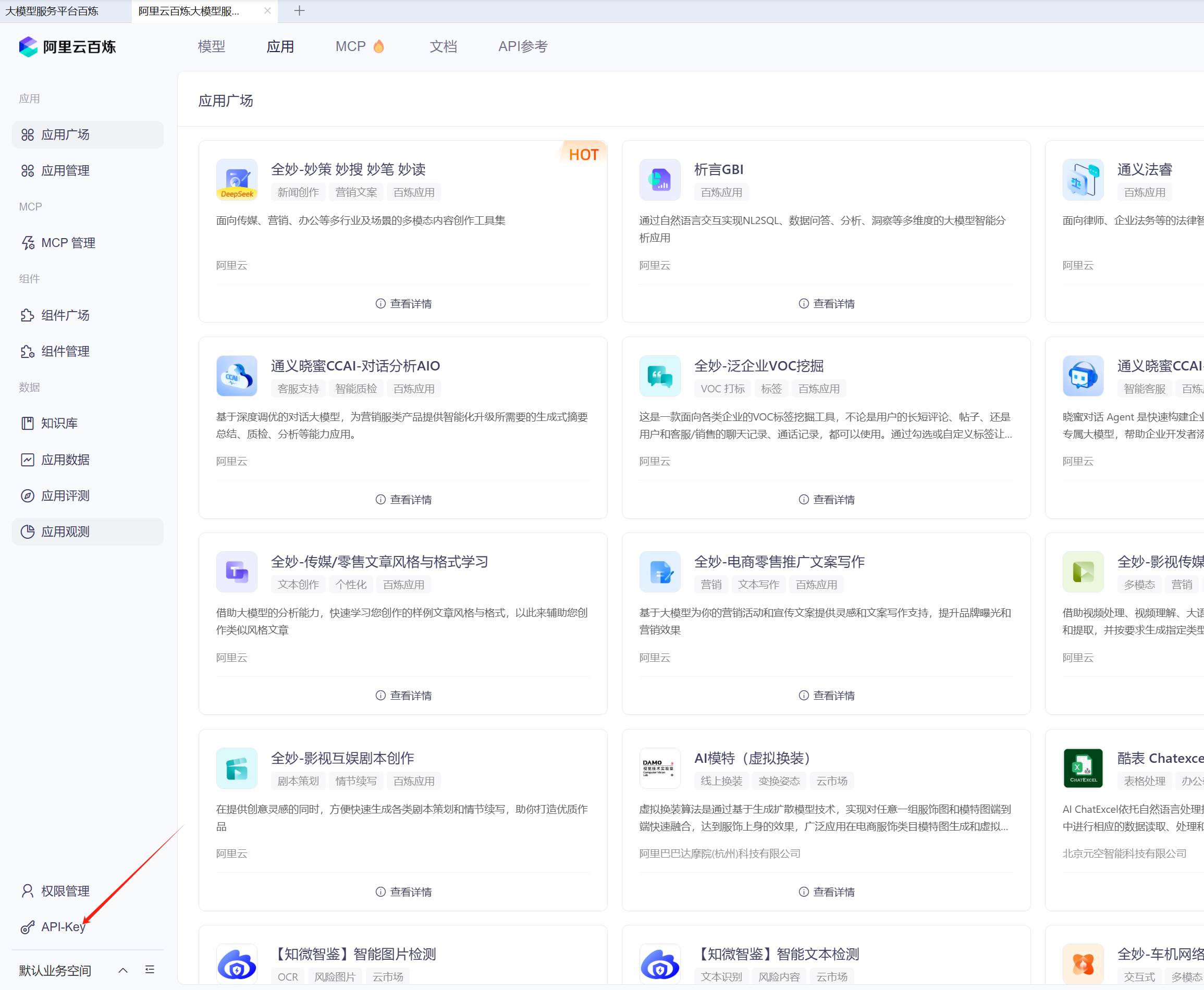Open a new browser tab
The height and width of the screenshot is (990, 1204).
pos(299,11)
